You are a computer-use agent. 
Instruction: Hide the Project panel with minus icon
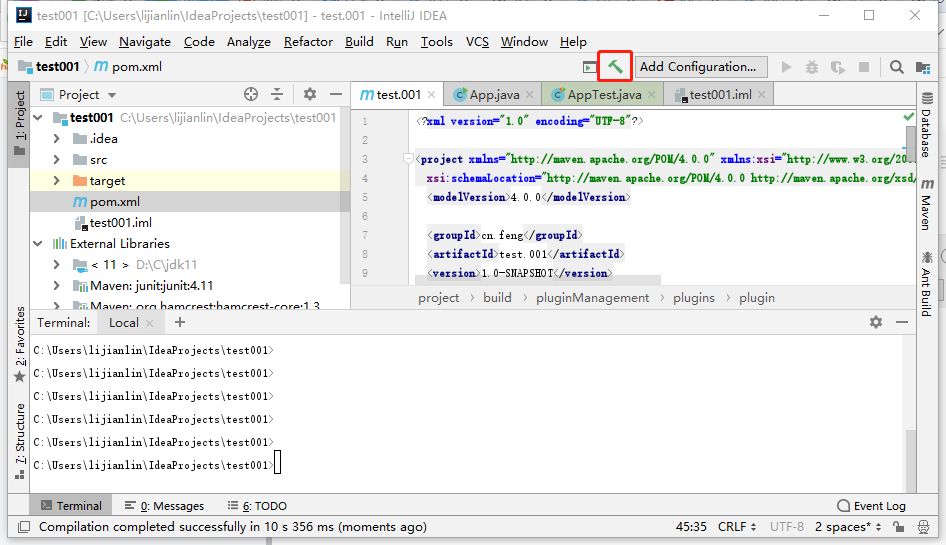(336, 94)
